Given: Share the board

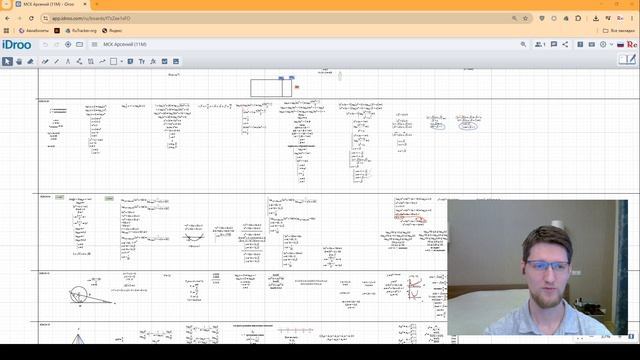Looking at the screenshot, I should tap(565, 44).
